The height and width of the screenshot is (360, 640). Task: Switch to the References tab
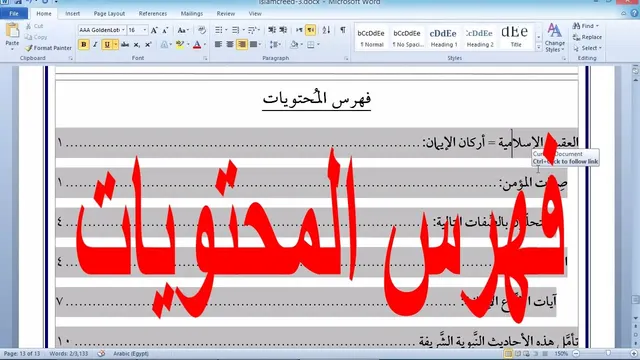coord(153,13)
